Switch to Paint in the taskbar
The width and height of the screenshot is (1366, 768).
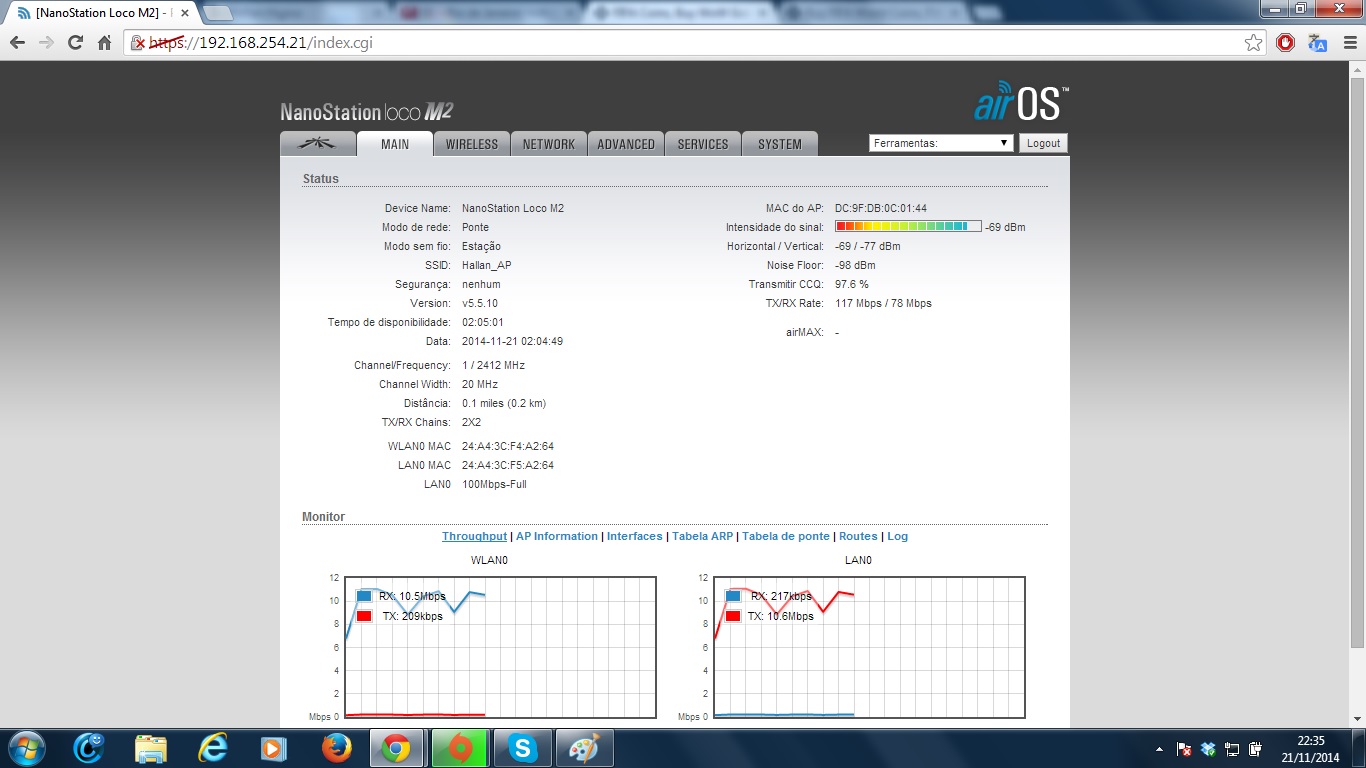click(x=584, y=748)
